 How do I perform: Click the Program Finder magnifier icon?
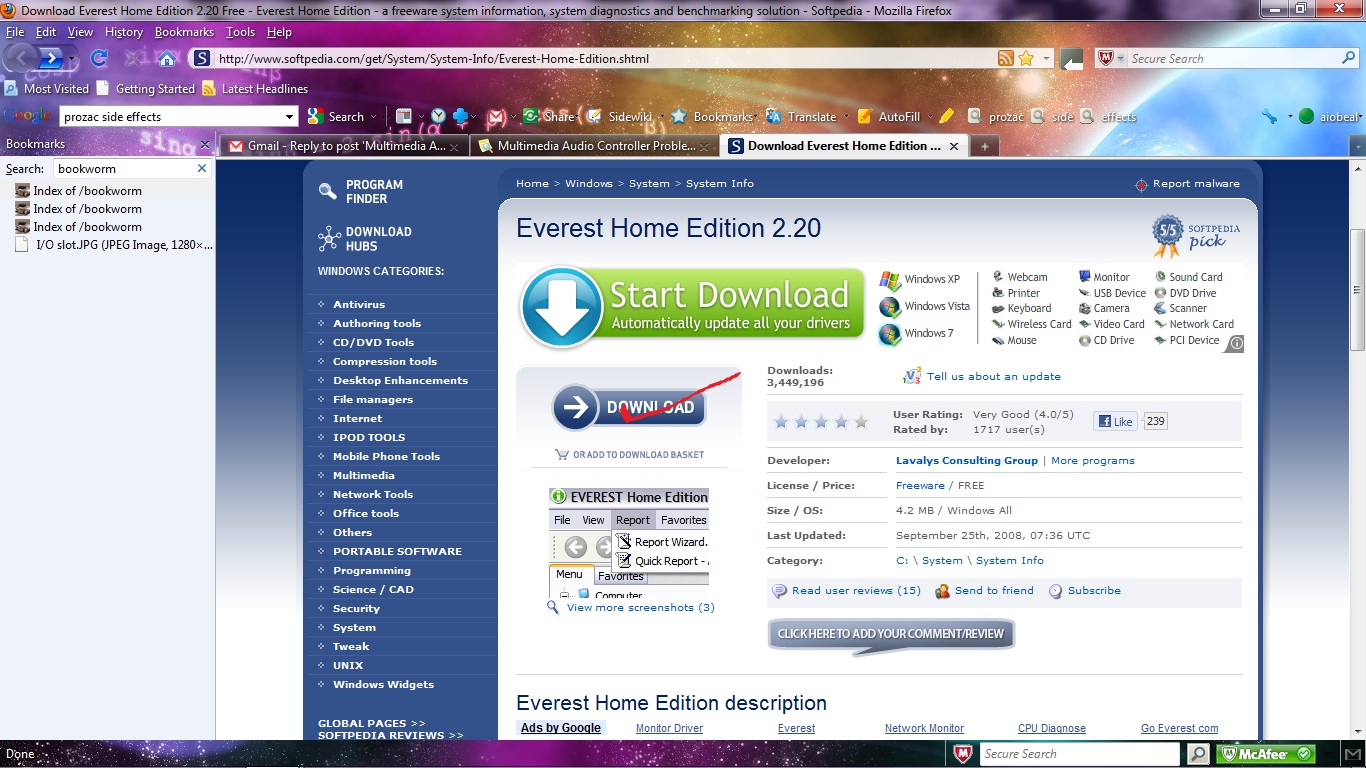327,191
